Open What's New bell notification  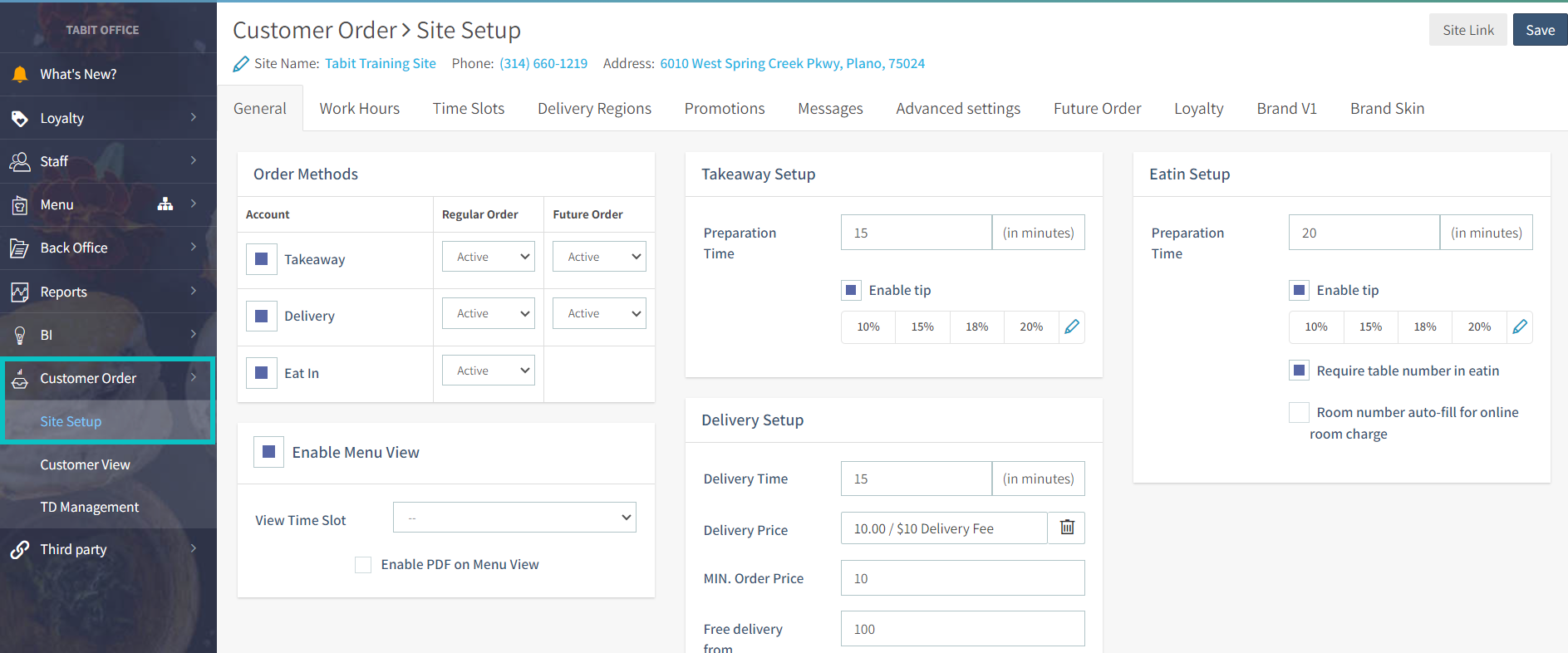click(20, 75)
